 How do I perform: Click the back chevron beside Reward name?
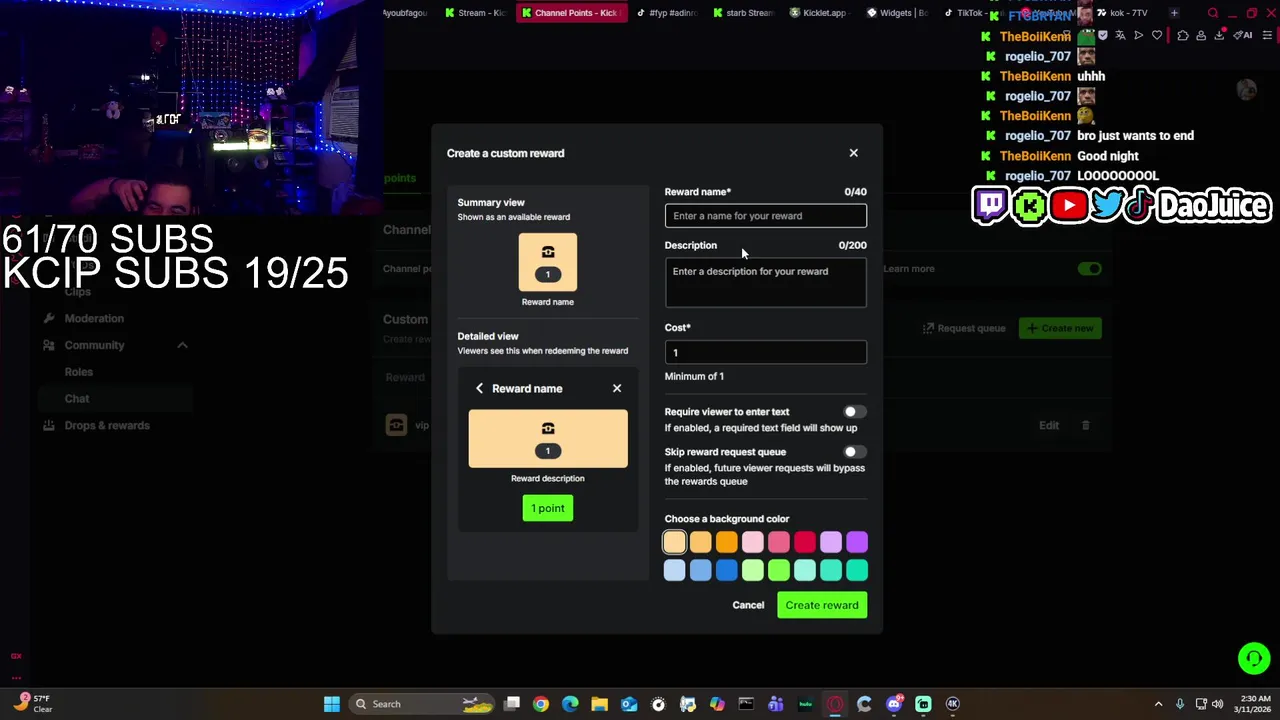[479, 388]
